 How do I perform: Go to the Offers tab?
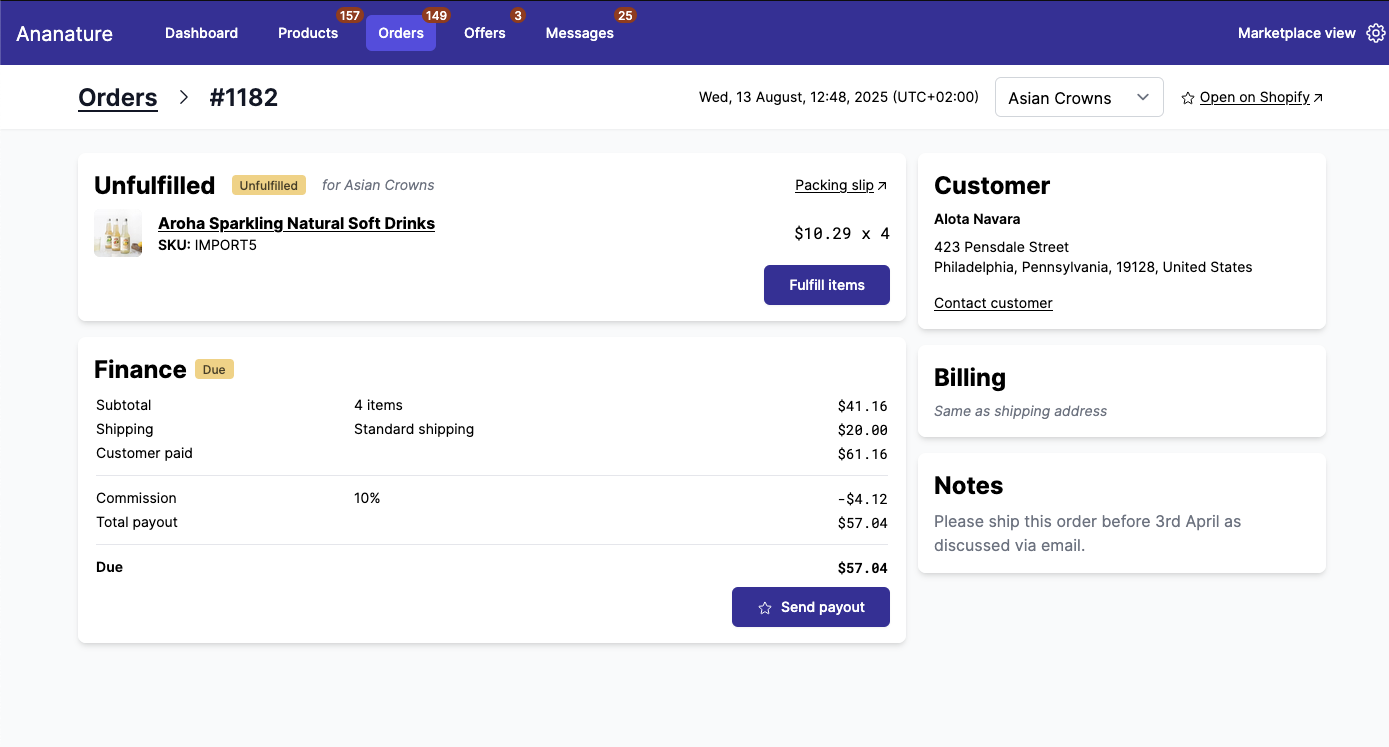tap(485, 33)
